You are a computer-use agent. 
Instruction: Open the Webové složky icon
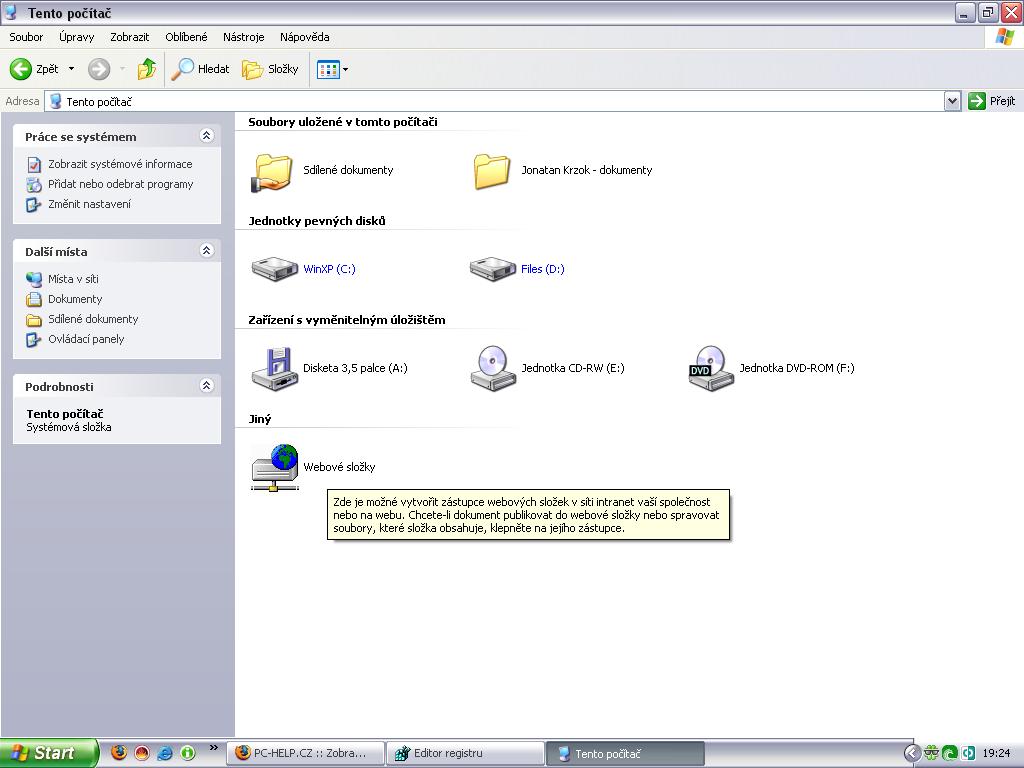[x=274, y=467]
